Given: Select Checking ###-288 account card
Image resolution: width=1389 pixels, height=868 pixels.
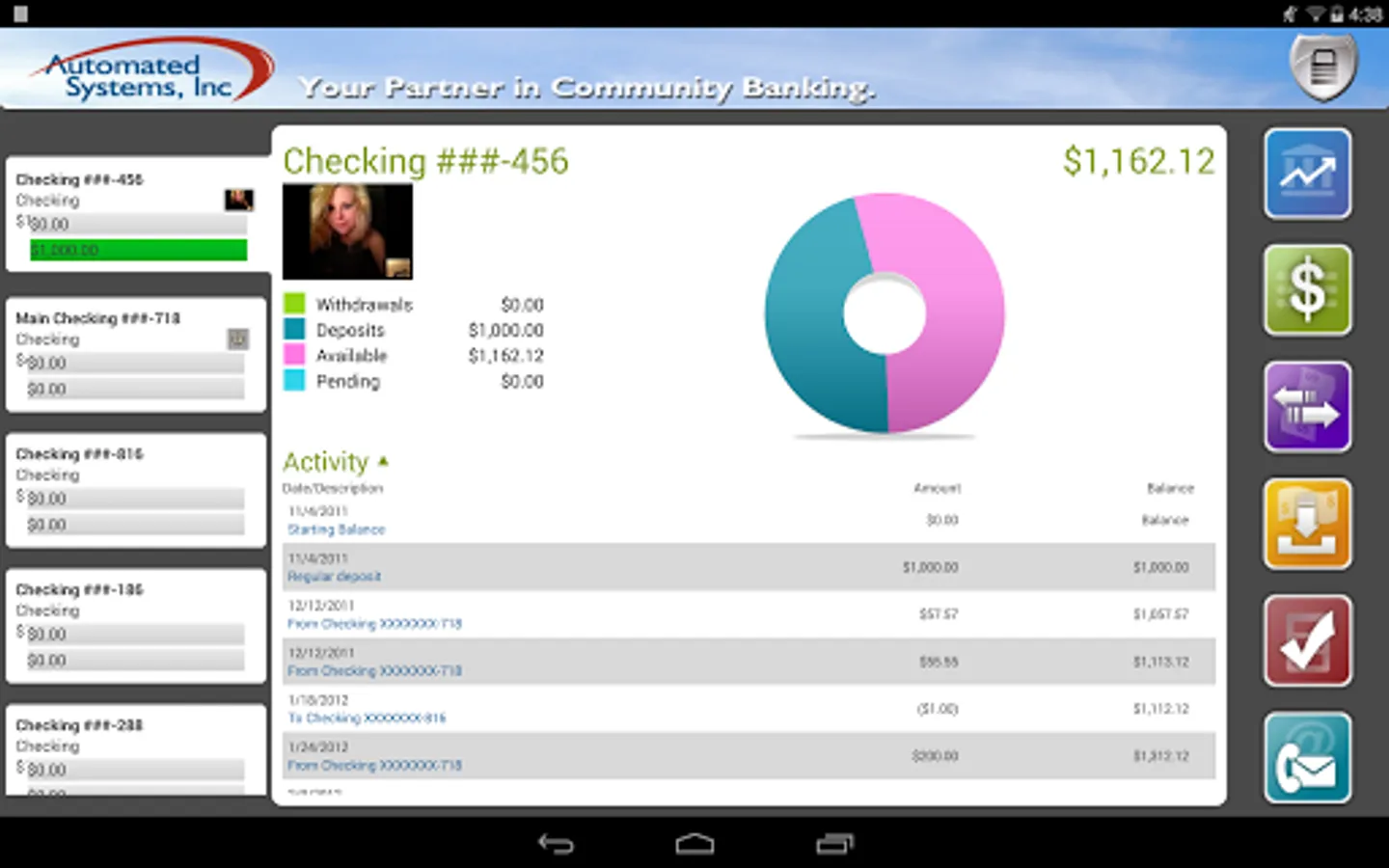Looking at the screenshot, I should point(136,750).
